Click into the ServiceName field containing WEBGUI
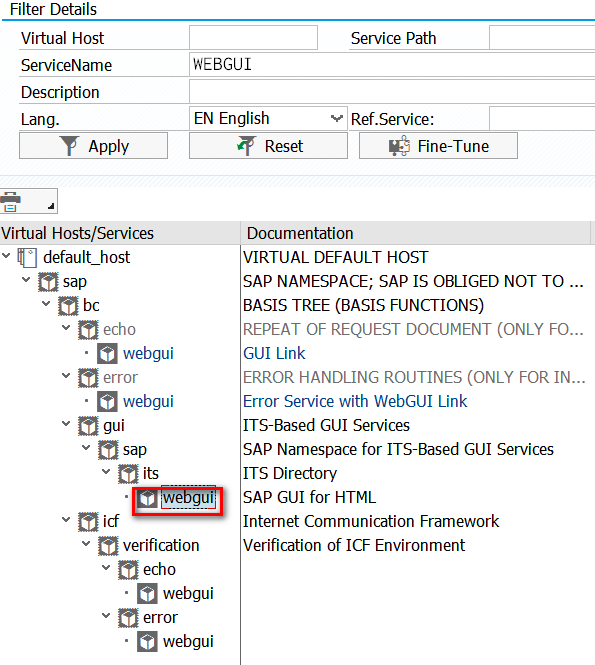 tap(392, 65)
